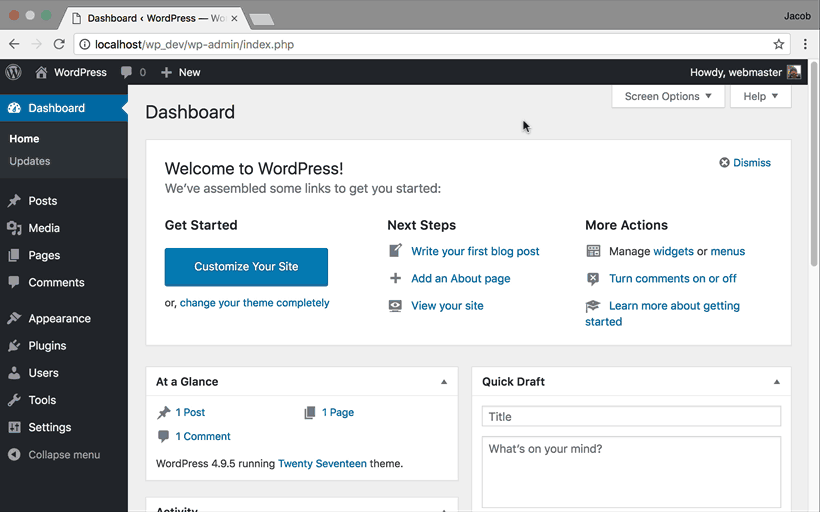Click the webmaster avatar thumbnail
The image size is (820, 512).
(794, 72)
